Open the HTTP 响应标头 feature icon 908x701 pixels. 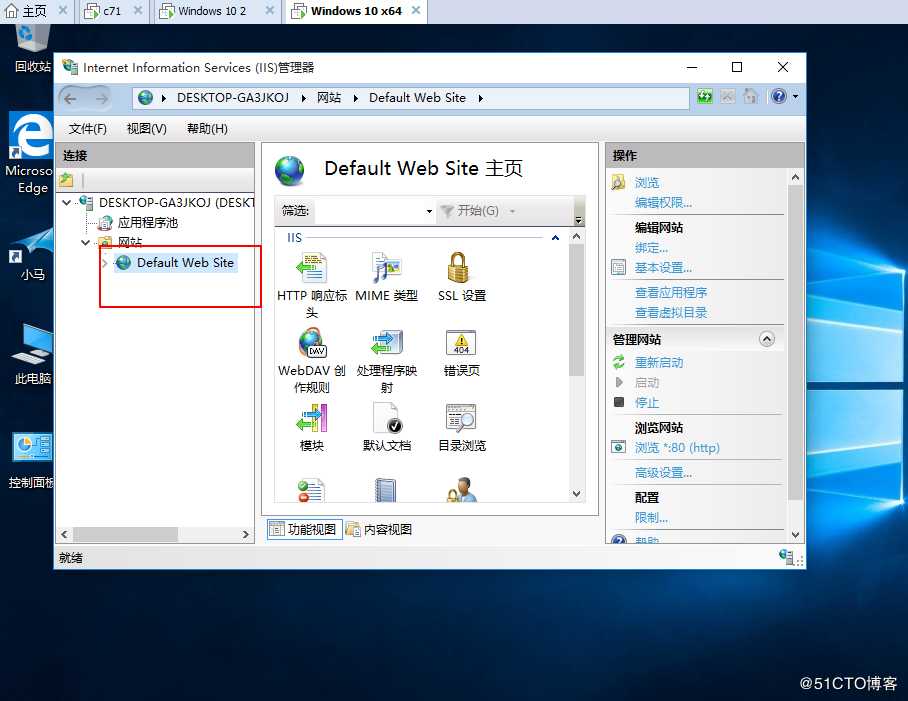coord(312,284)
